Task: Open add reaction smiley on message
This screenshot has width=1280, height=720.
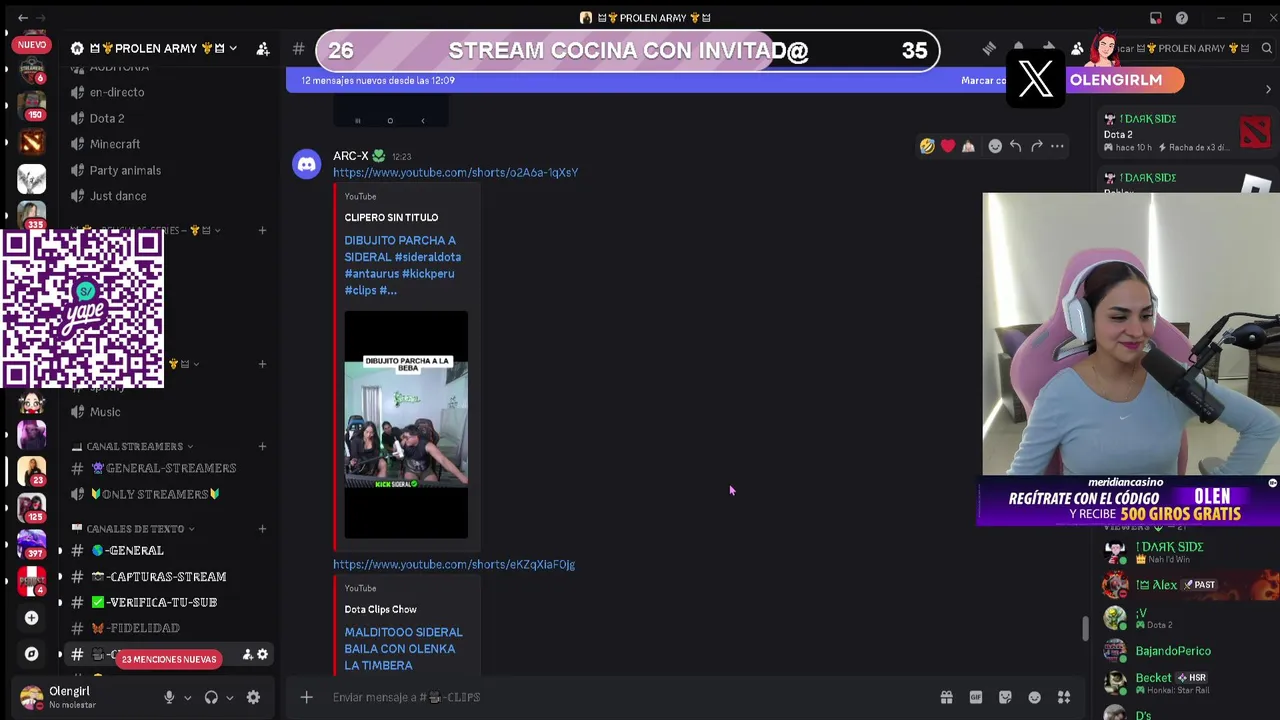Action: [995, 146]
